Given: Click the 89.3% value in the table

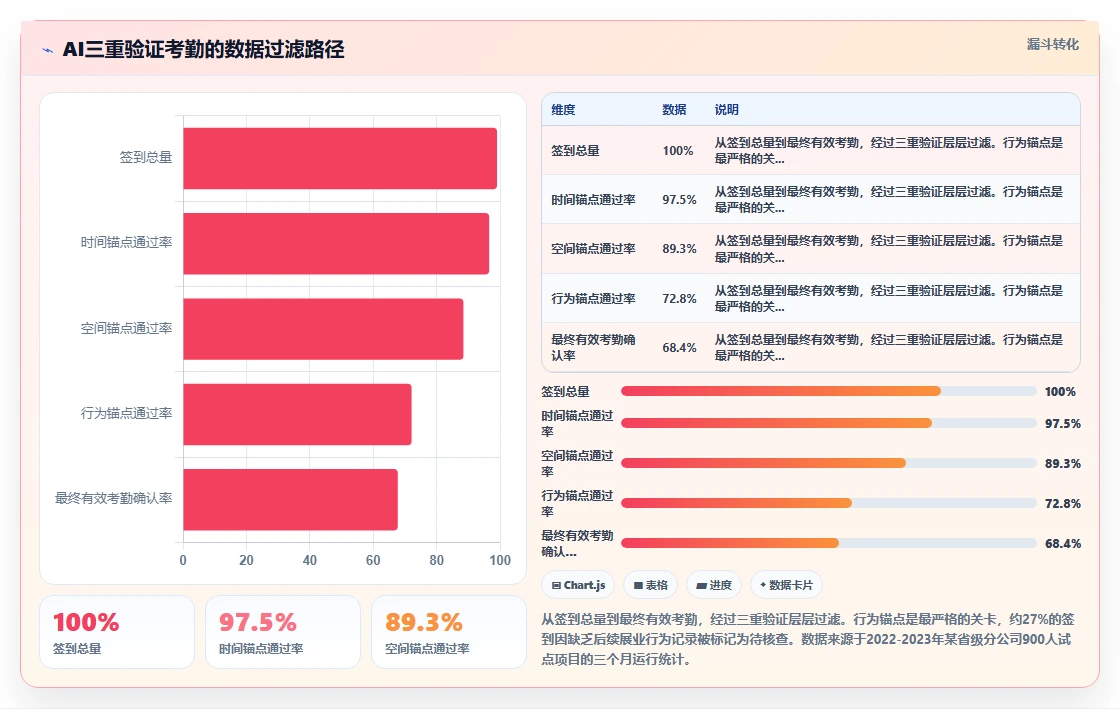Looking at the screenshot, I should 679,249.
